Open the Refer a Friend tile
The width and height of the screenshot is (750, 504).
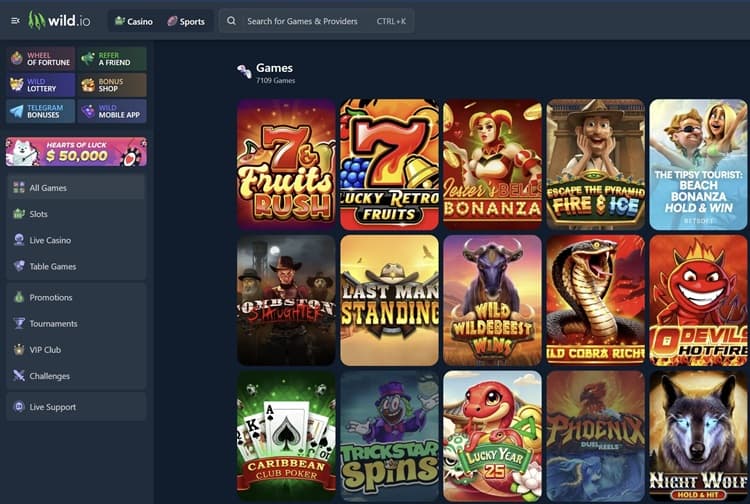(112, 59)
